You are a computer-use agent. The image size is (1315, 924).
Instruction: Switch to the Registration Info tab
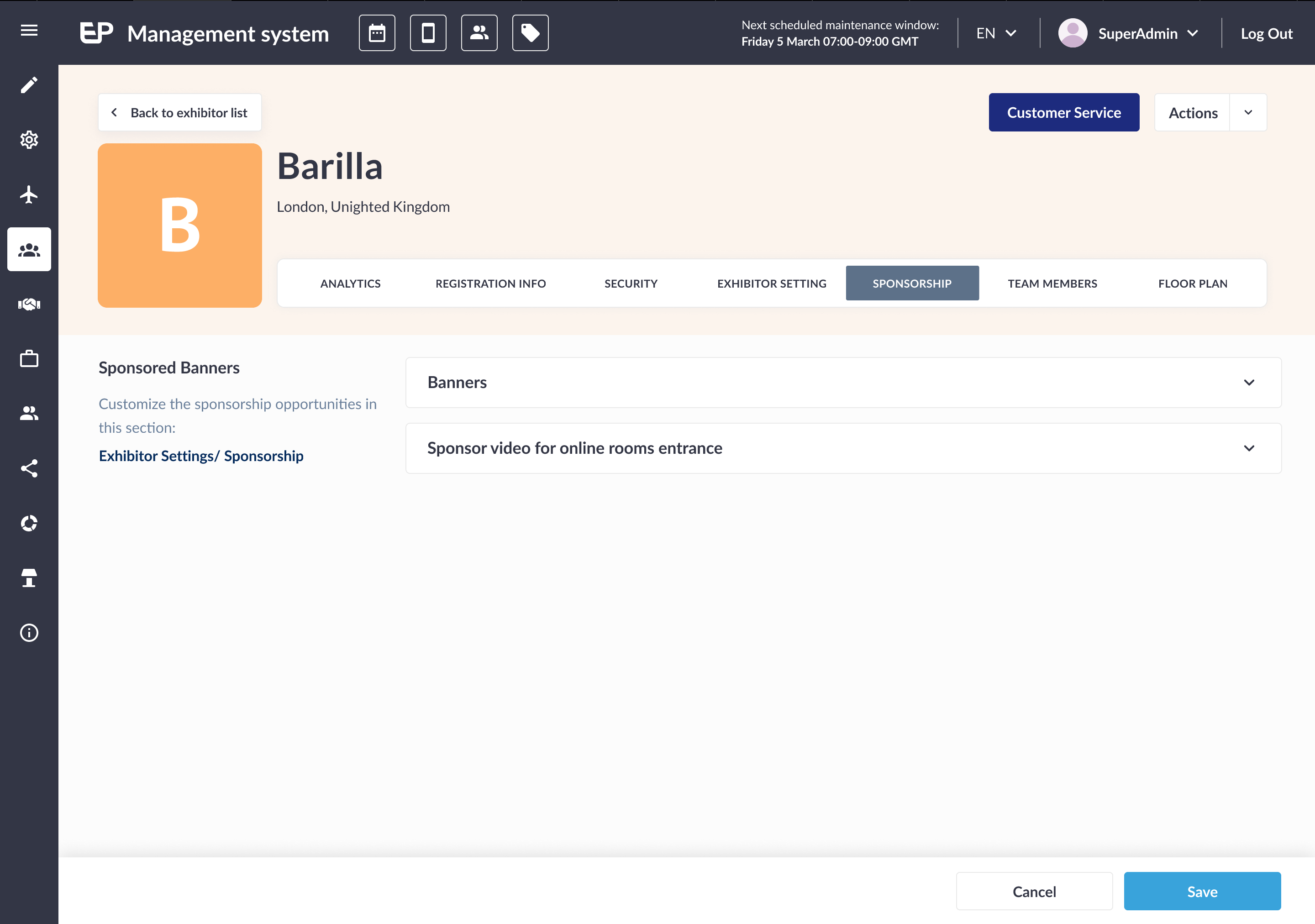coord(490,283)
